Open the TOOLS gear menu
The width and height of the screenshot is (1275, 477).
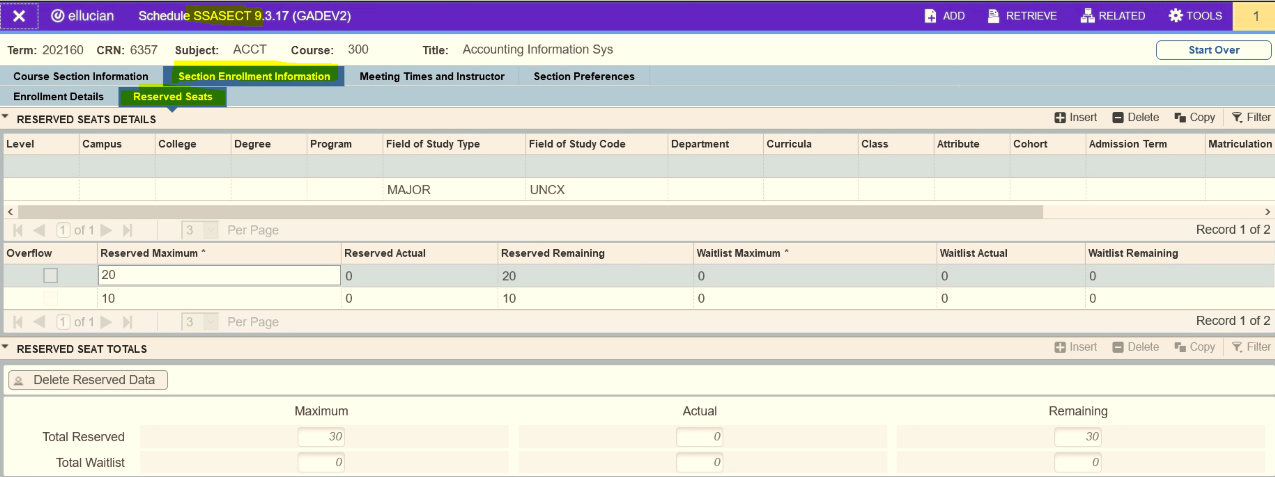click(x=1175, y=16)
